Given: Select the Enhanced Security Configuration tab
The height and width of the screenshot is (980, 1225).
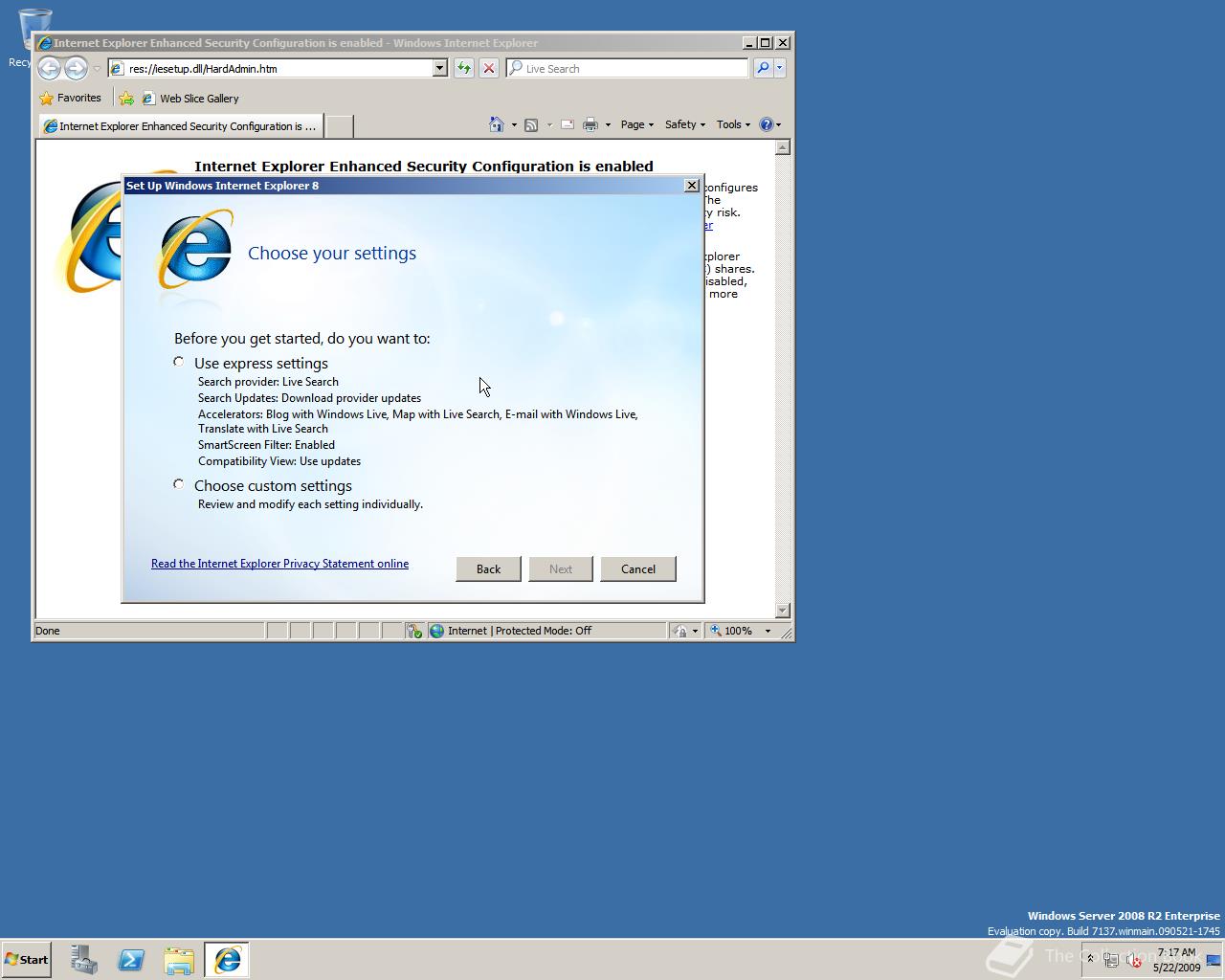Looking at the screenshot, I should [x=181, y=125].
